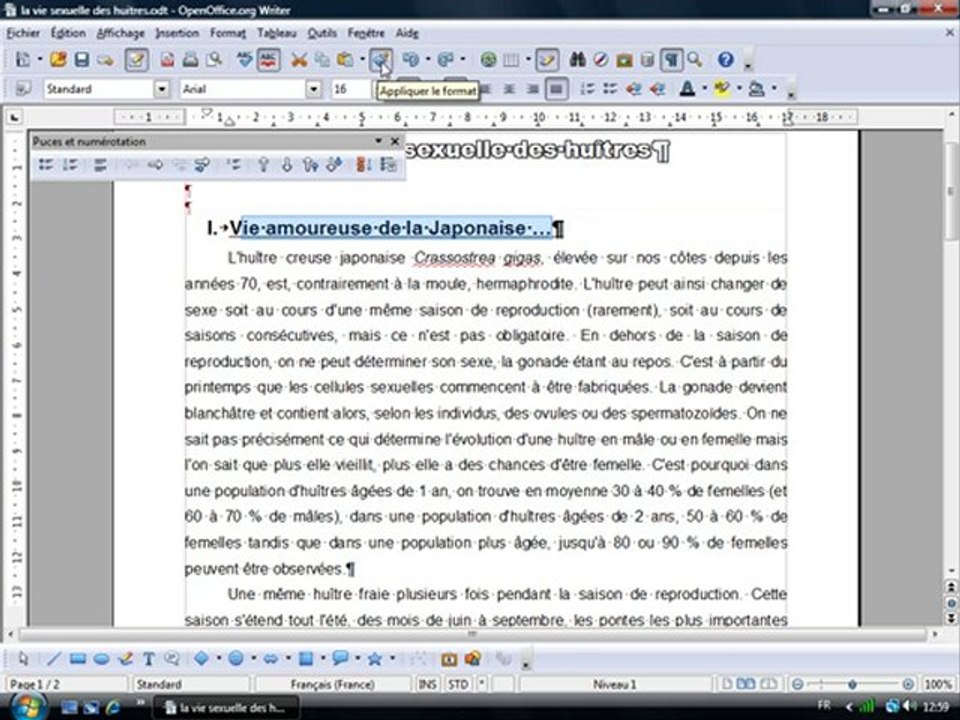
Task: Open the Affichage menu
Action: [x=121, y=33]
